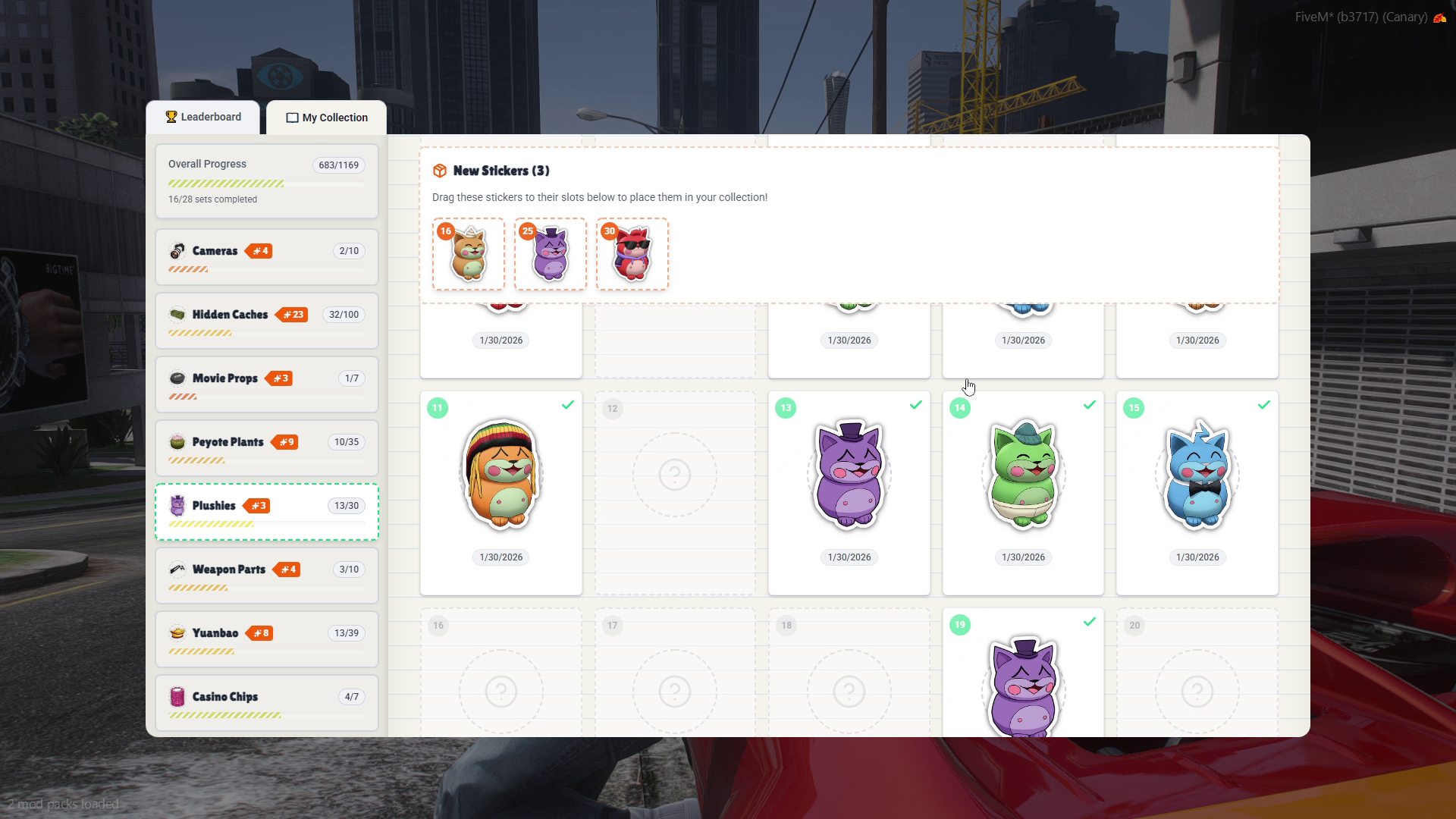Click empty sticker slot 12 placeholder
Viewport: 1456px width, 819px height.
point(675,475)
